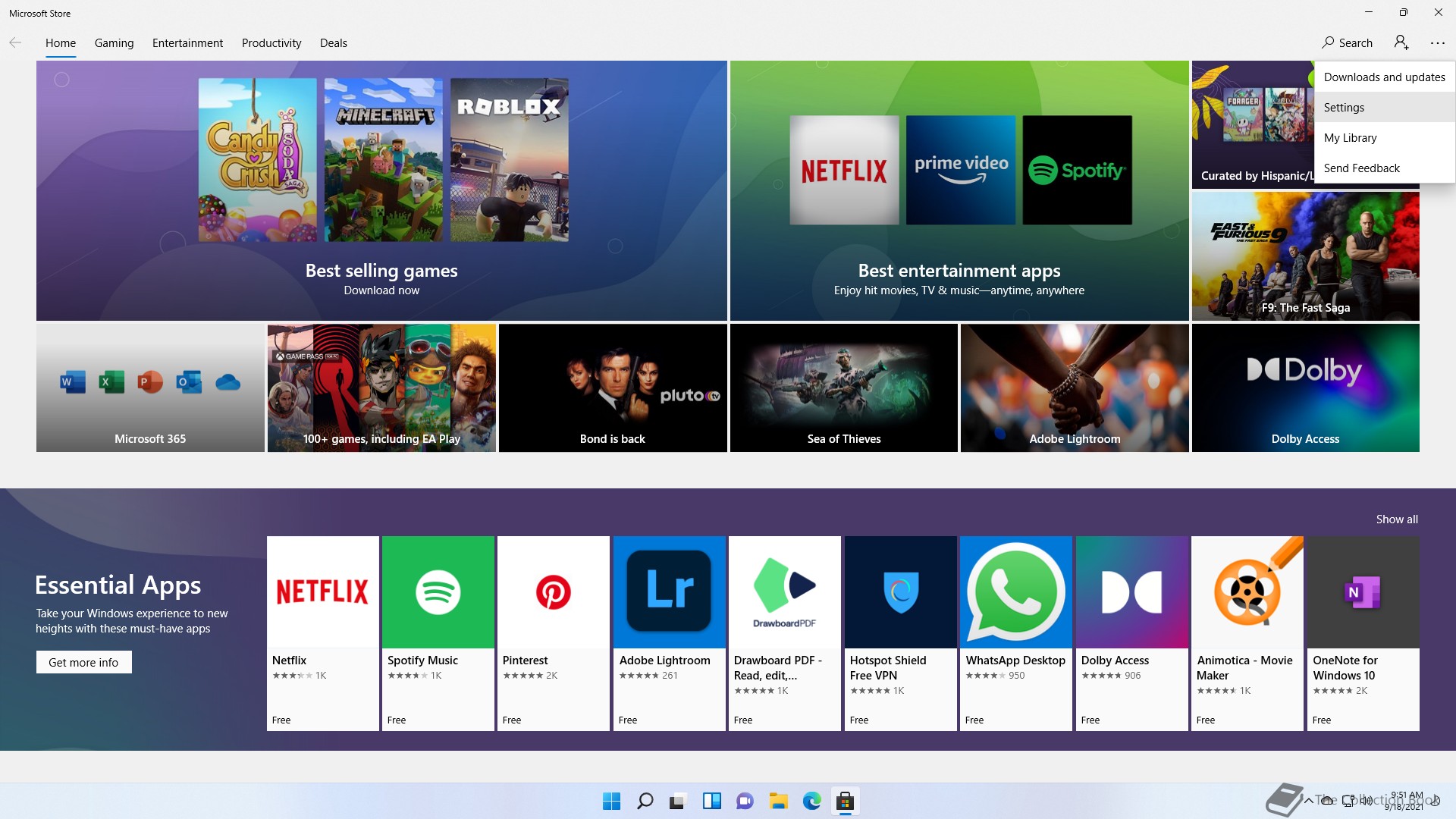
Task: Switch to the Gaming tab
Action: pyautogui.click(x=115, y=43)
